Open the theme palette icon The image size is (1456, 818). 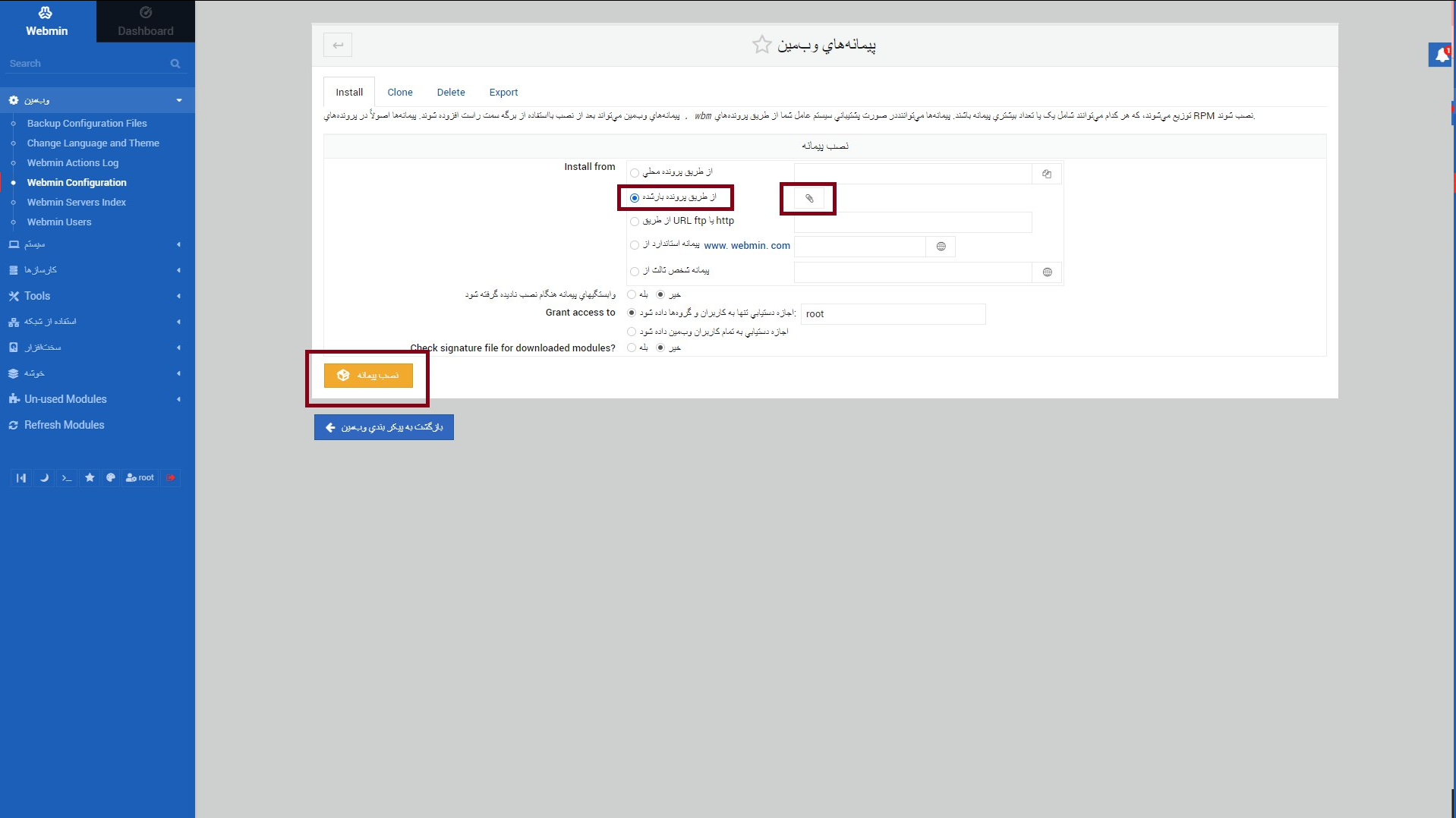111,478
